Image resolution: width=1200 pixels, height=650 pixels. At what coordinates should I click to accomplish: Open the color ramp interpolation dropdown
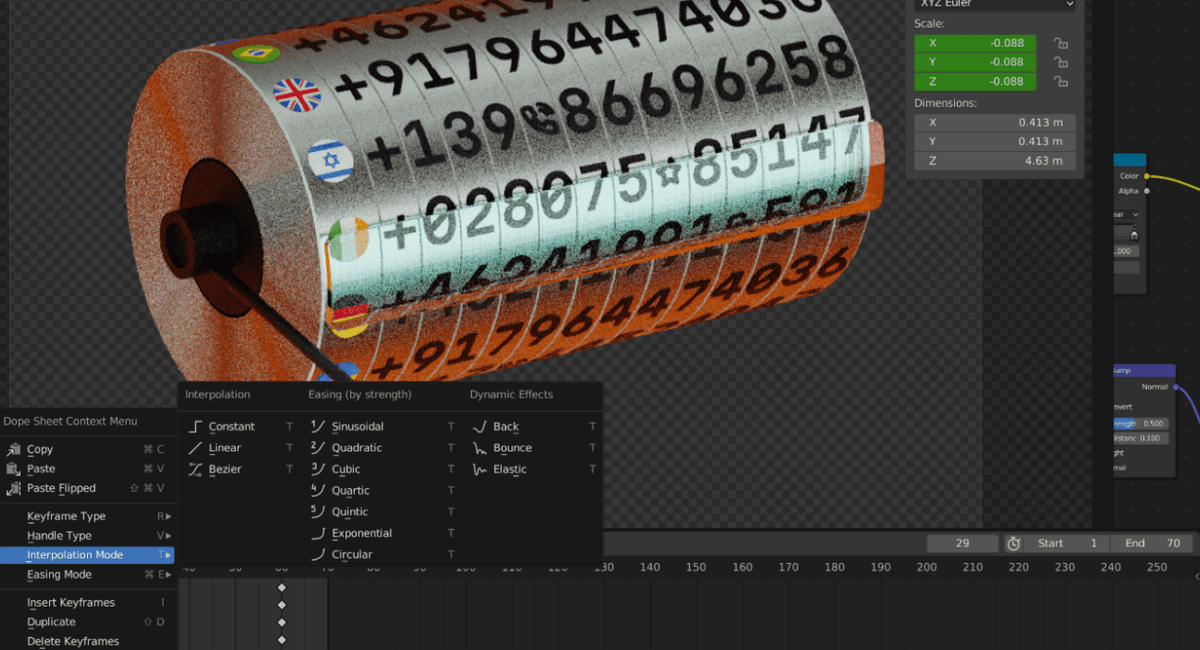[1124, 214]
